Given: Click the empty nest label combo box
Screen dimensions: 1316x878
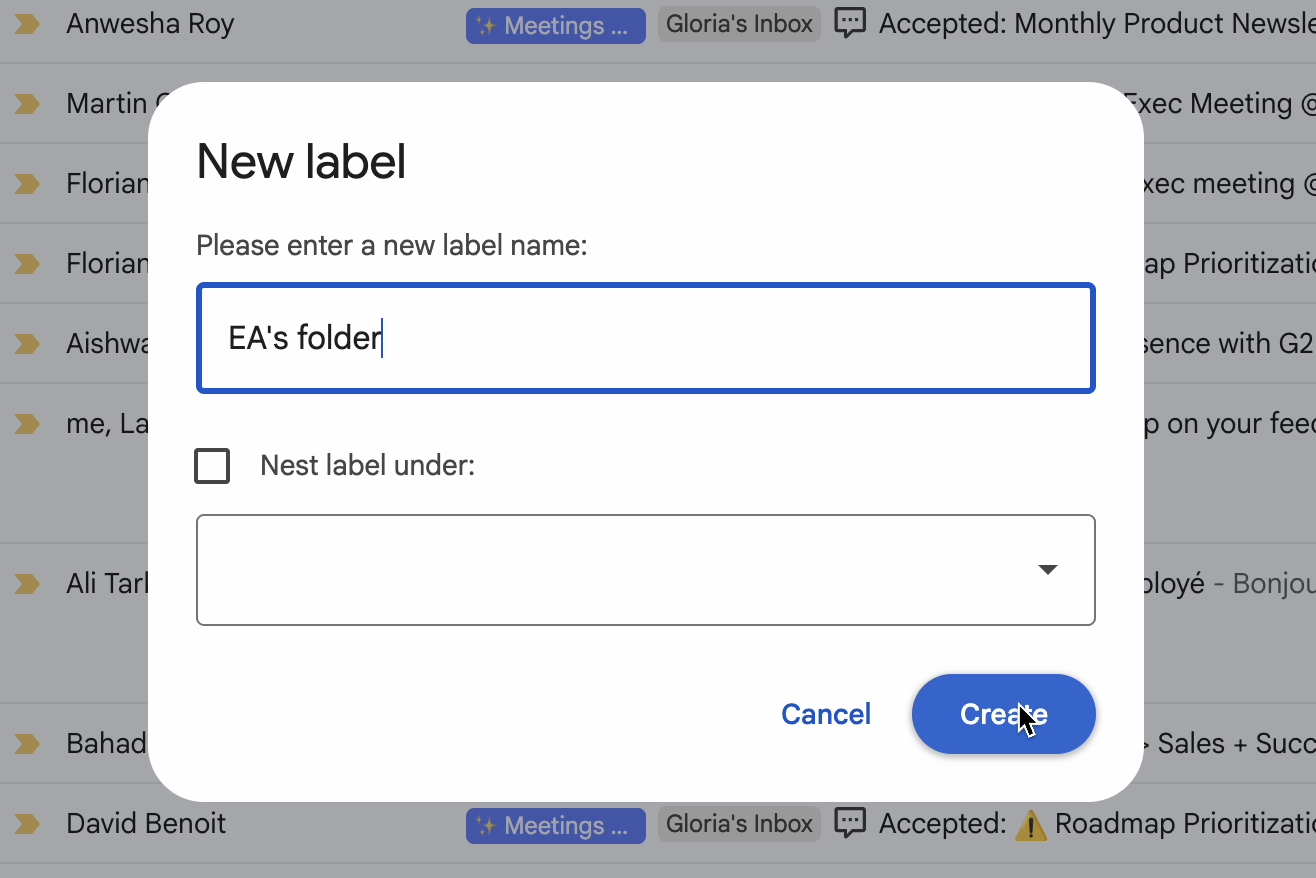Looking at the screenshot, I should click(646, 570).
